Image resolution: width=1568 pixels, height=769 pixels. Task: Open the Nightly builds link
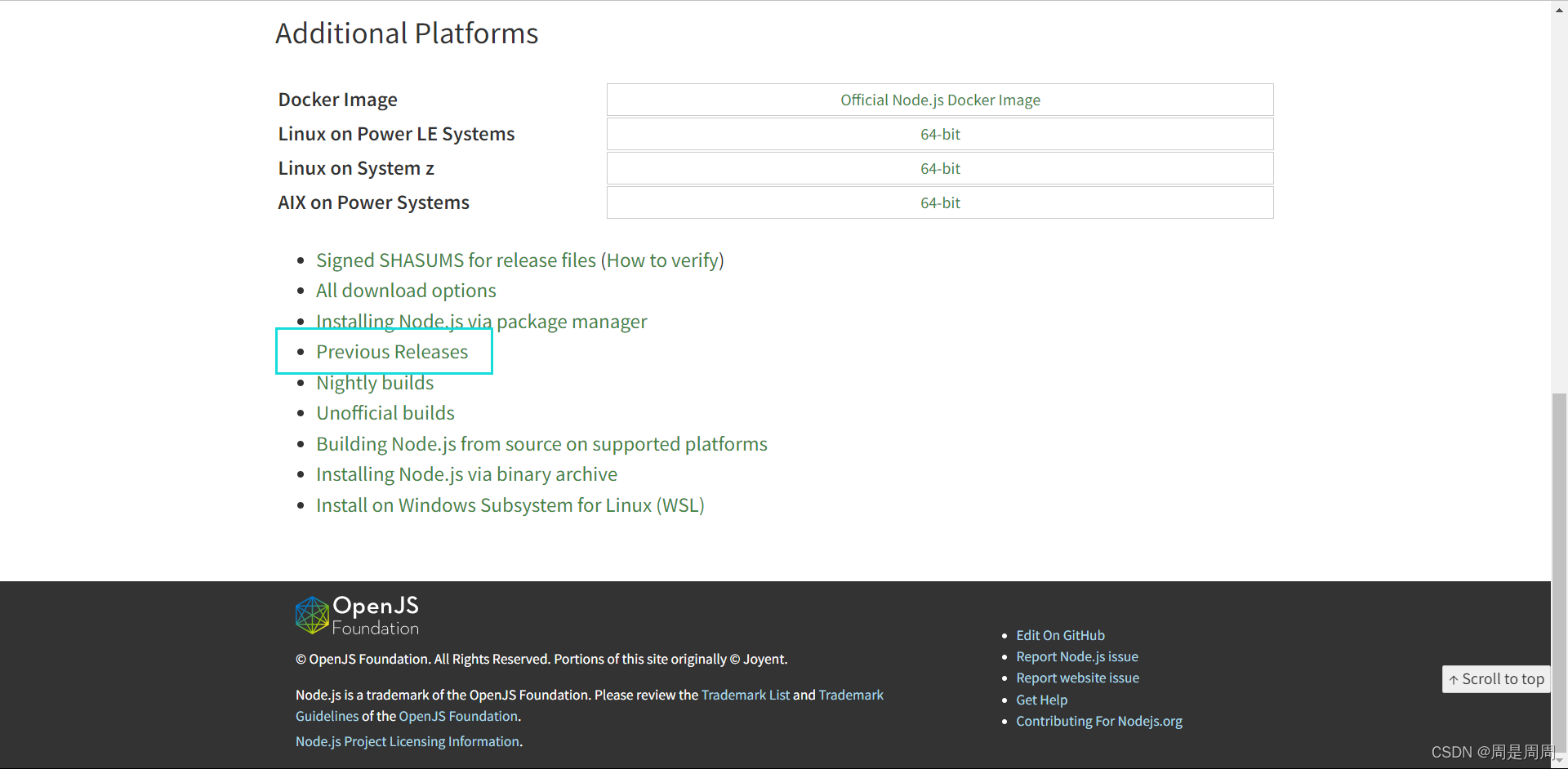(375, 383)
